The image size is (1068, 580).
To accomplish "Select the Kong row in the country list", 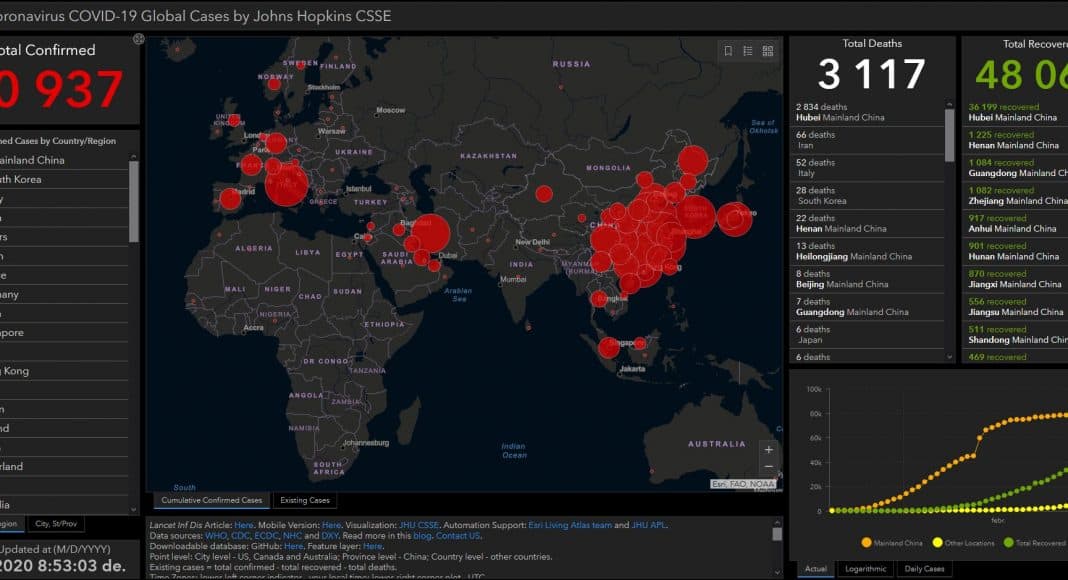I will point(64,371).
